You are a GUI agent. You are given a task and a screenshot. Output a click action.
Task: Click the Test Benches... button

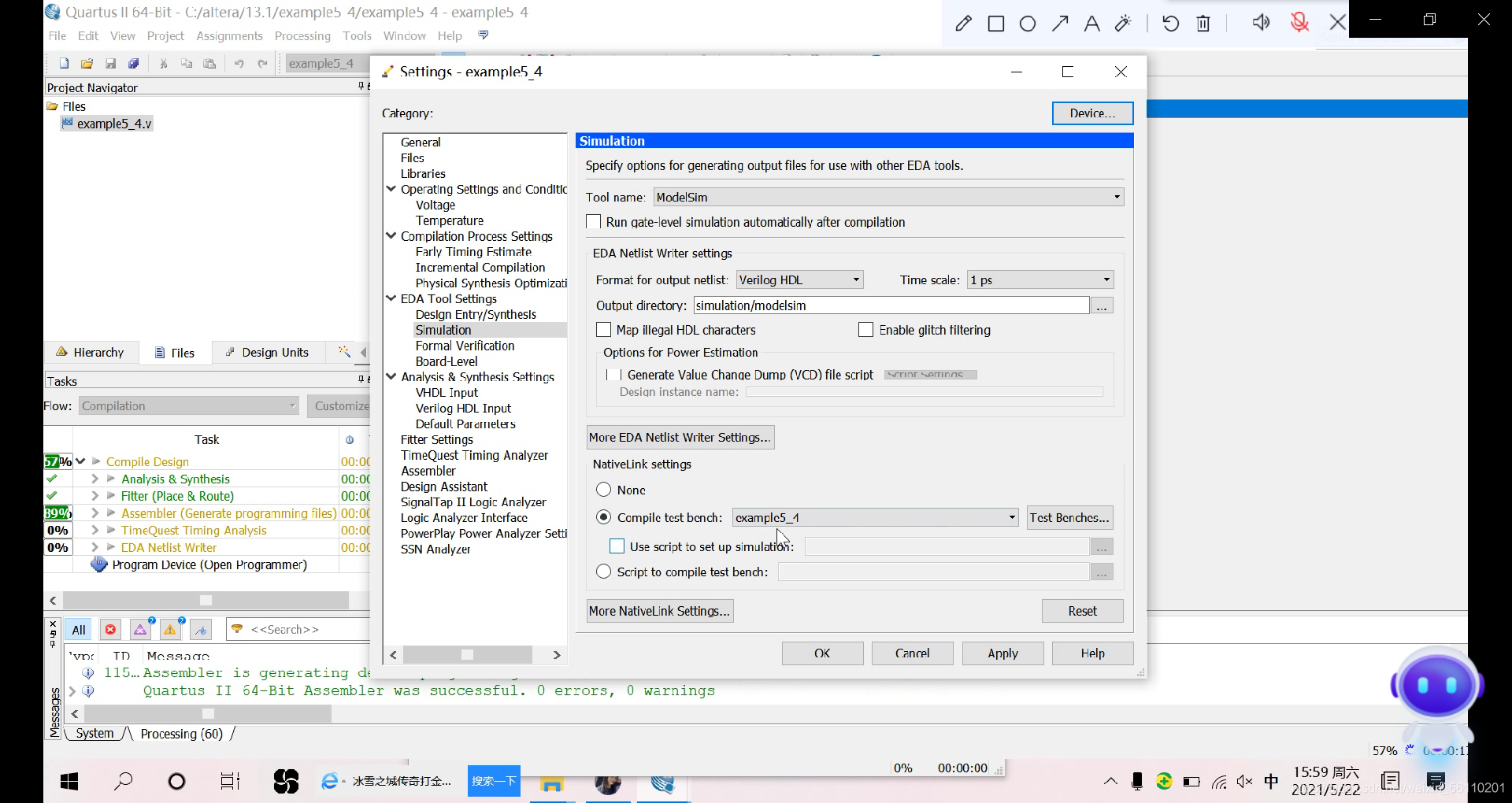click(1069, 517)
